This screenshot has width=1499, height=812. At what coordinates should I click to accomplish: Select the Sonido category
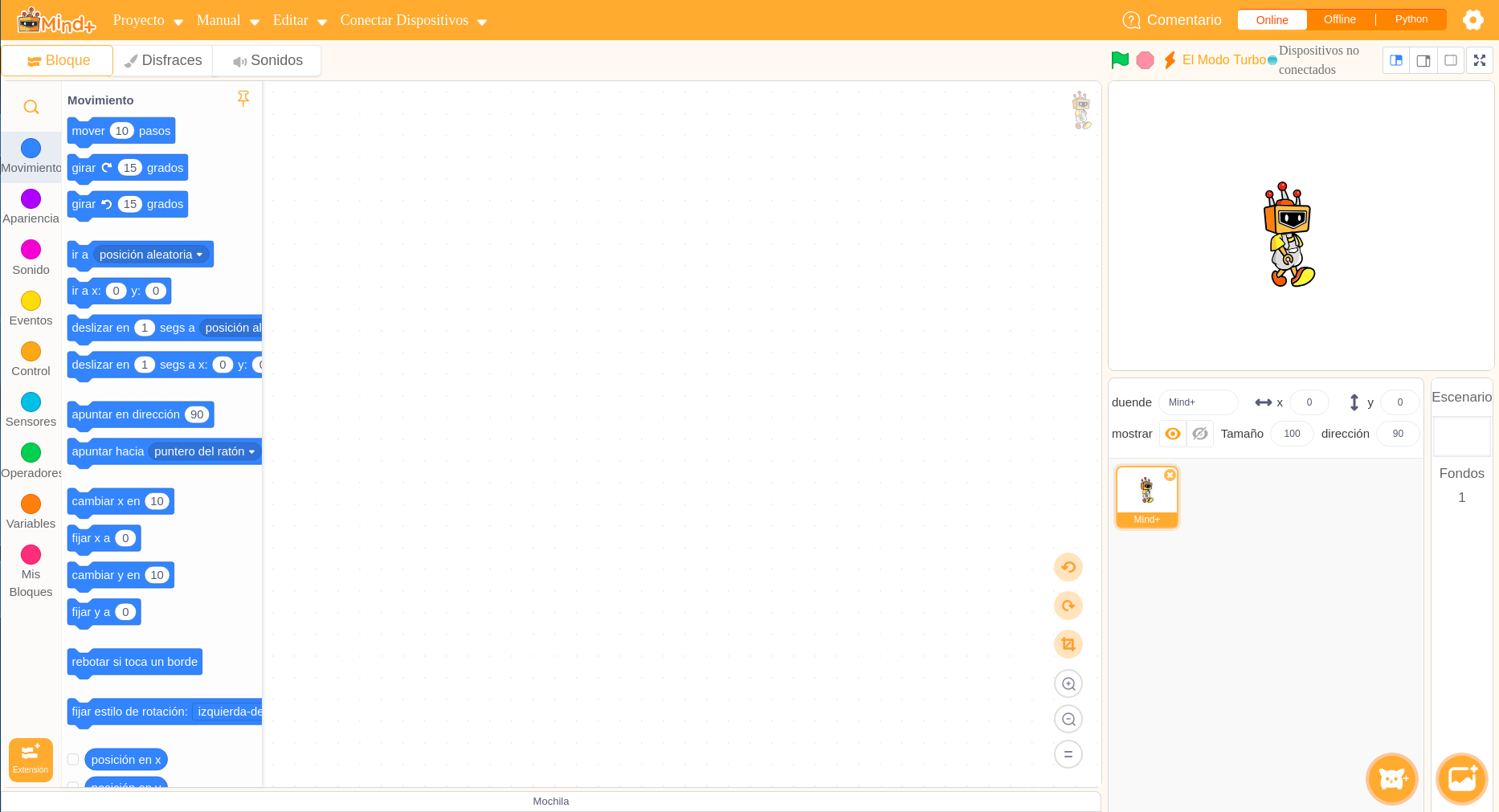point(31,258)
